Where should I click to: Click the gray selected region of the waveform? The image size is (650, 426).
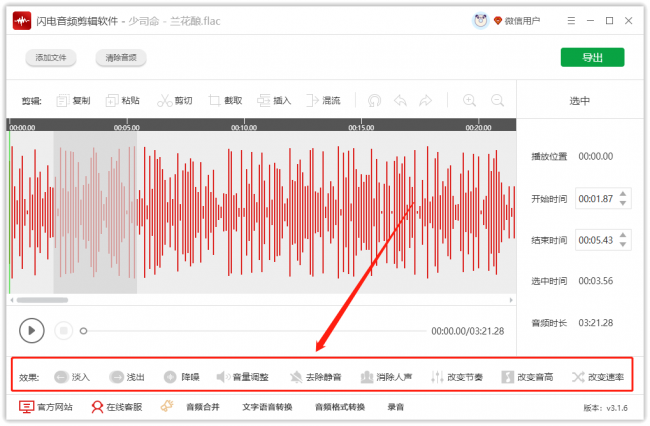(x=95, y=212)
